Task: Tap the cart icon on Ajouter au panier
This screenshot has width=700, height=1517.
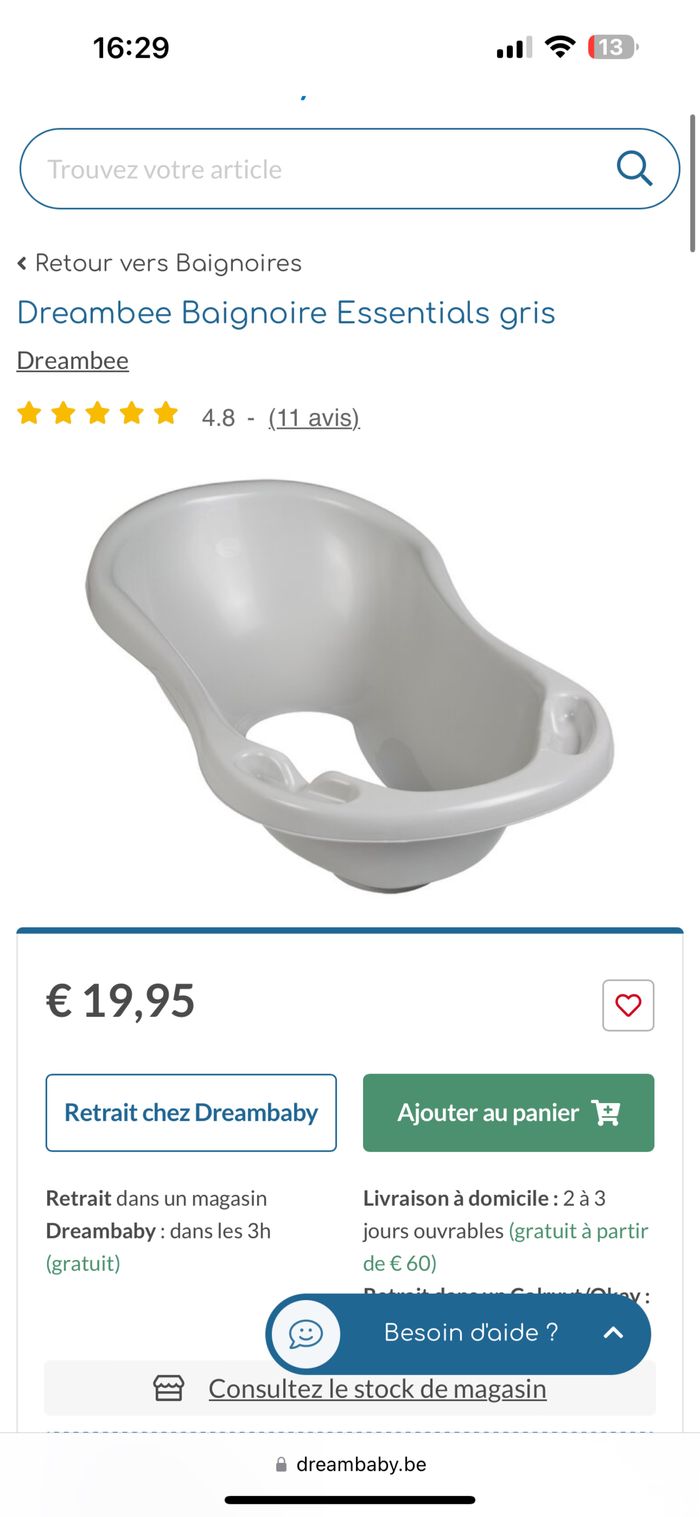Action: click(606, 1112)
